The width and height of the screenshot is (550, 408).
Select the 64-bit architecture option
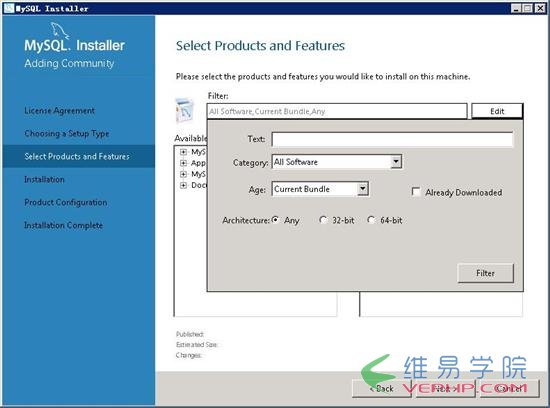(371, 220)
